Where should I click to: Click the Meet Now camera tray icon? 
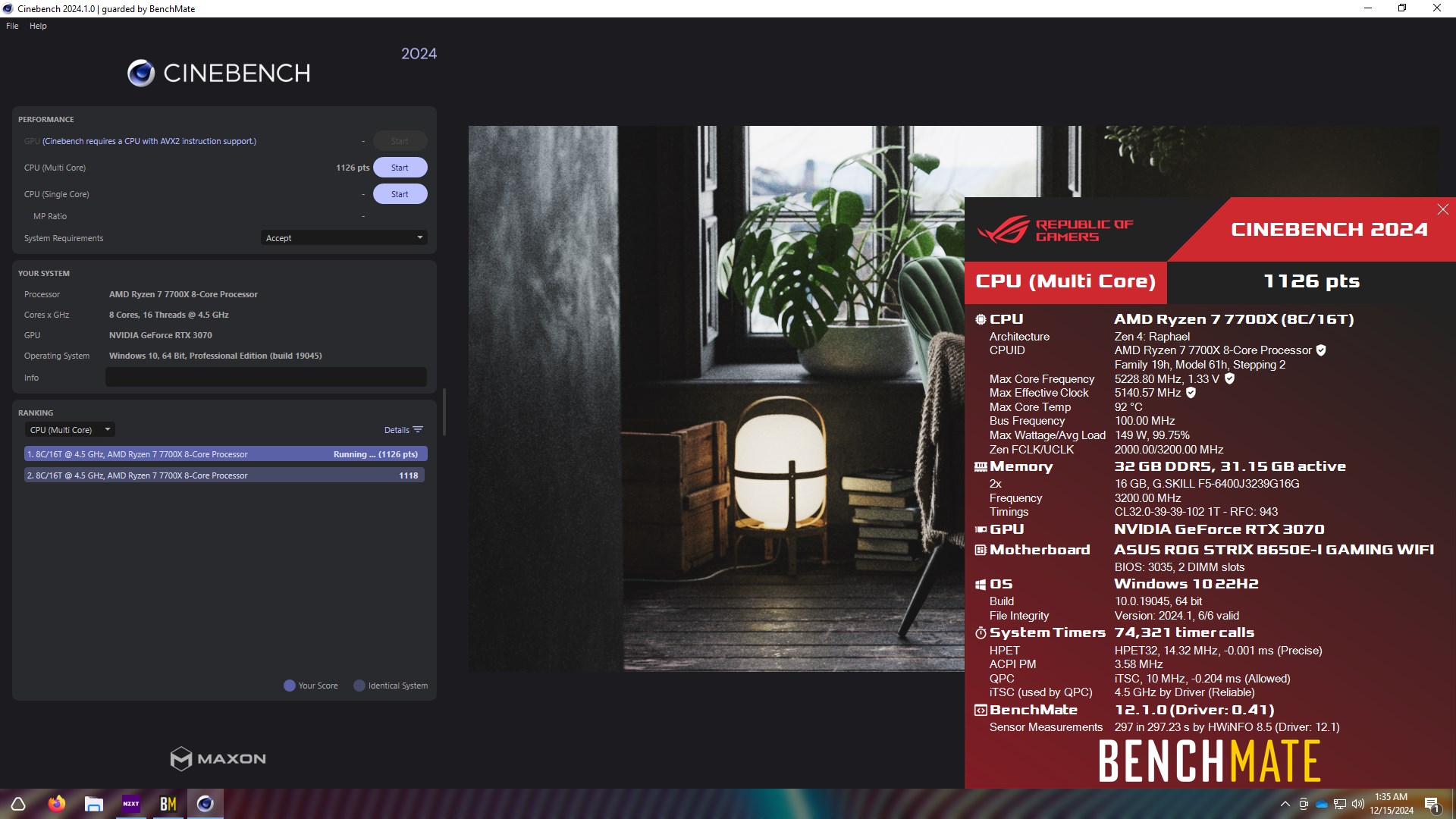coord(1303,804)
